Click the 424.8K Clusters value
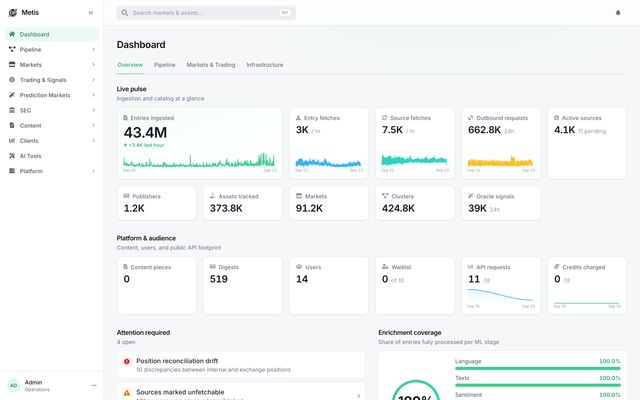The height and width of the screenshot is (400, 640). tap(398, 209)
